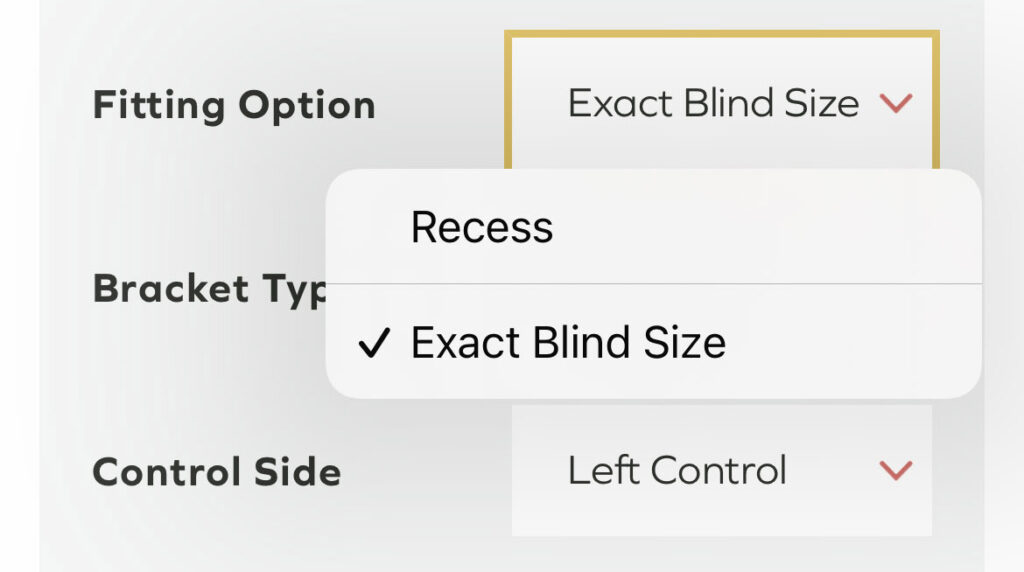Screen dimensions: 1024x572
Task: Click the Fitting Option label
Action: click(234, 106)
